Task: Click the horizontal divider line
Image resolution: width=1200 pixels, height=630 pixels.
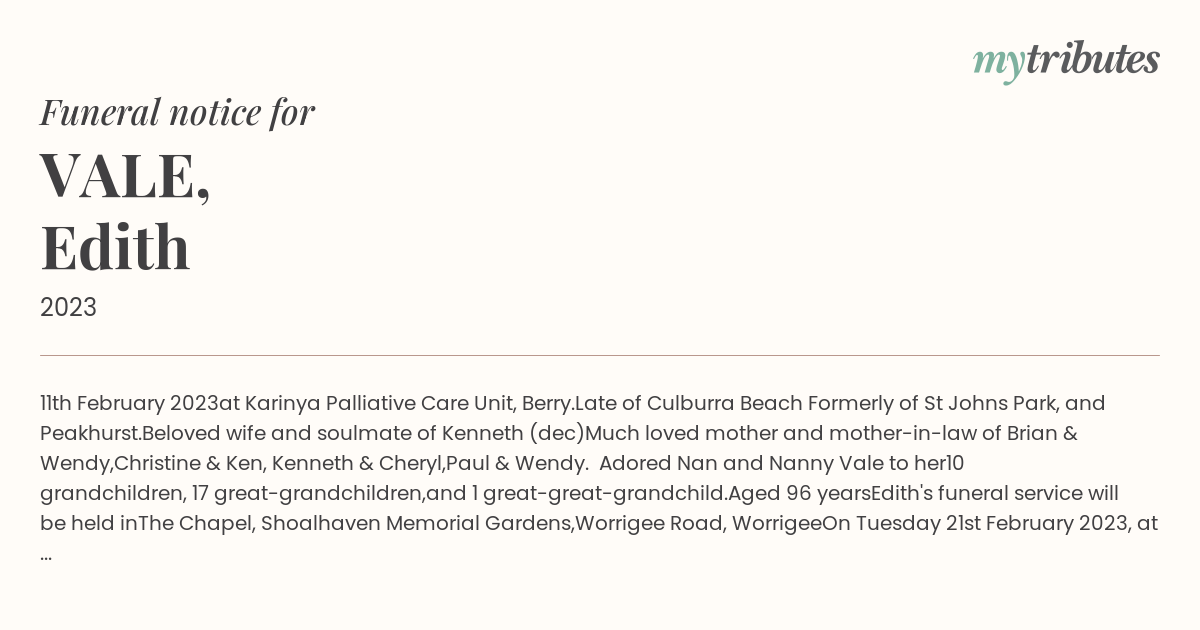Action: tap(600, 355)
